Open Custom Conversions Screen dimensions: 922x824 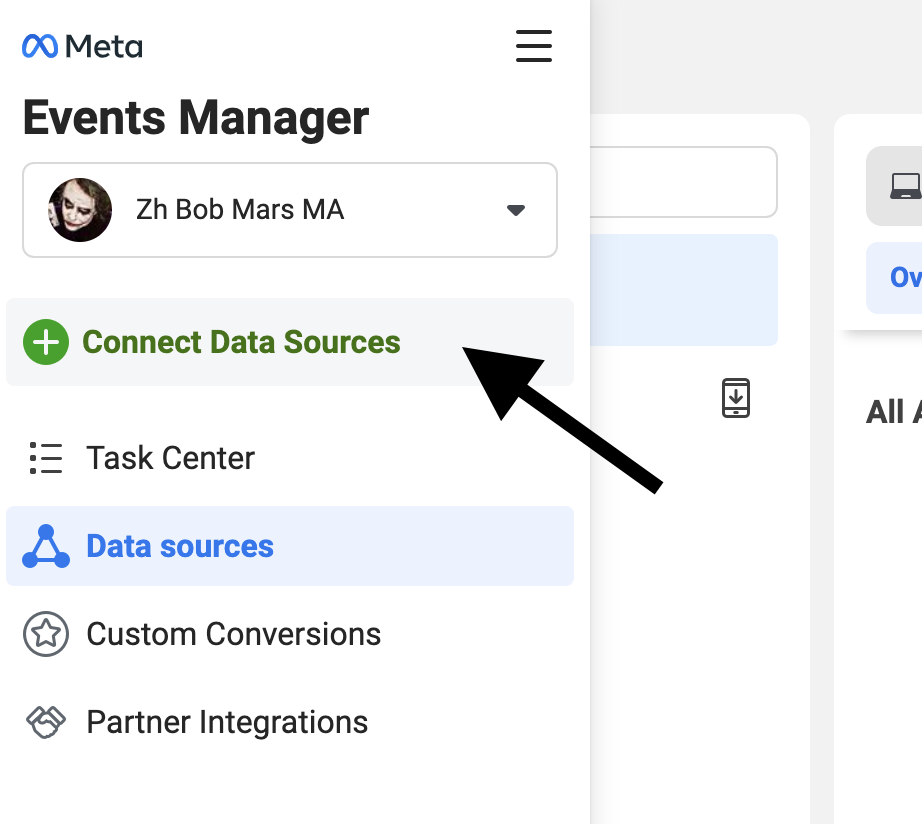click(290, 634)
